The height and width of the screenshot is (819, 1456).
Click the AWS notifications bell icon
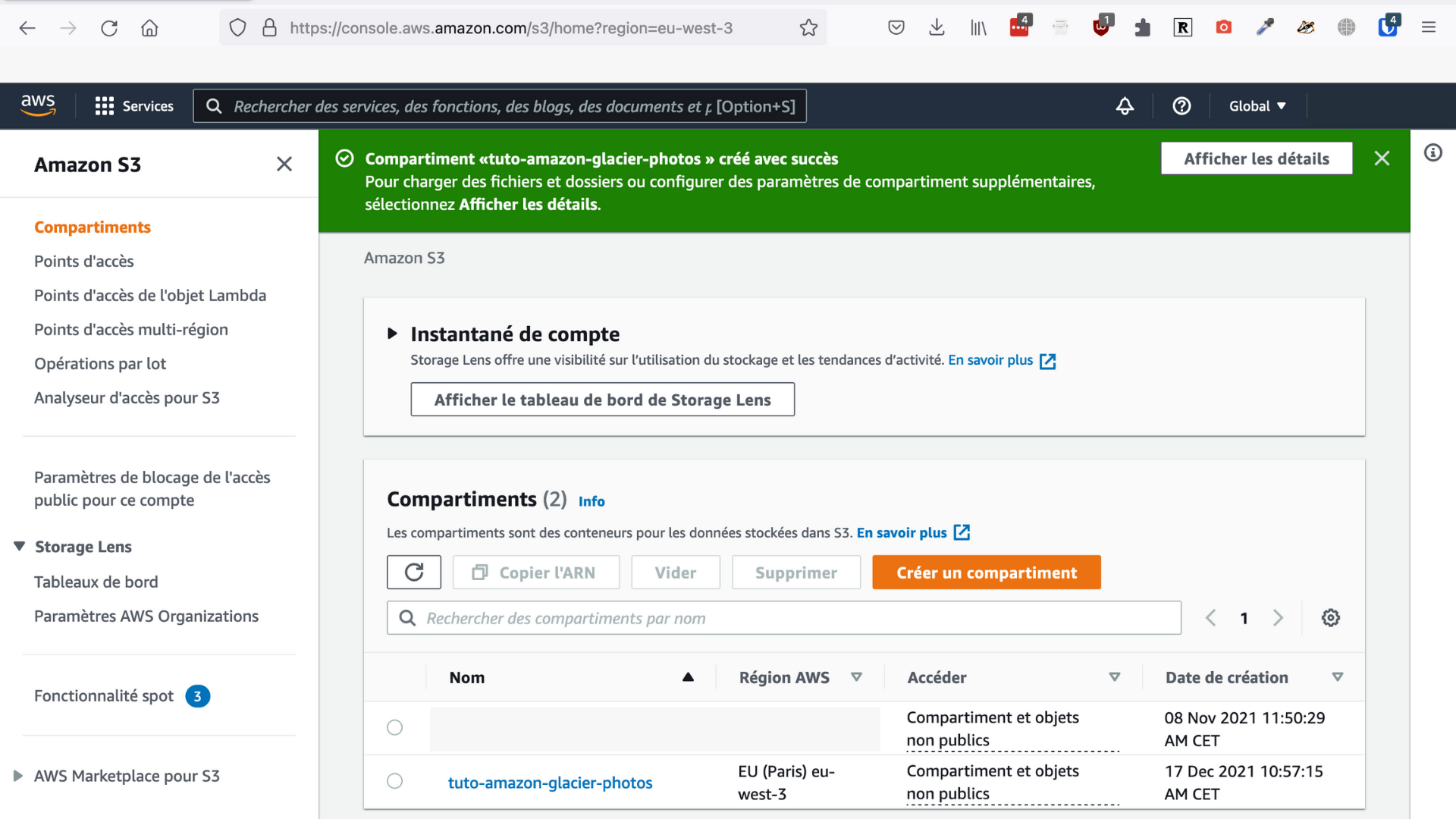point(1125,106)
